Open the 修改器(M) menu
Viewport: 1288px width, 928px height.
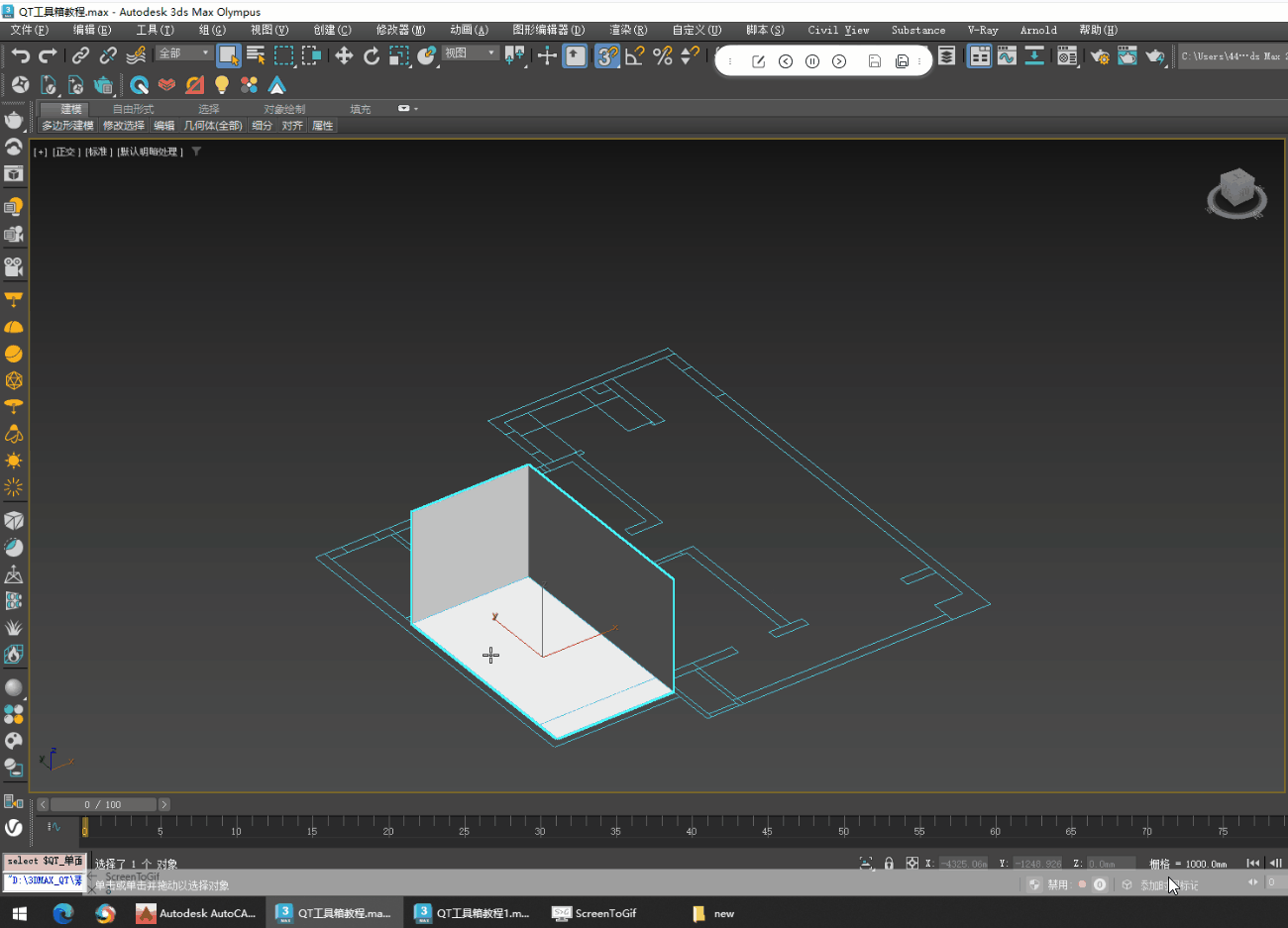tap(400, 30)
